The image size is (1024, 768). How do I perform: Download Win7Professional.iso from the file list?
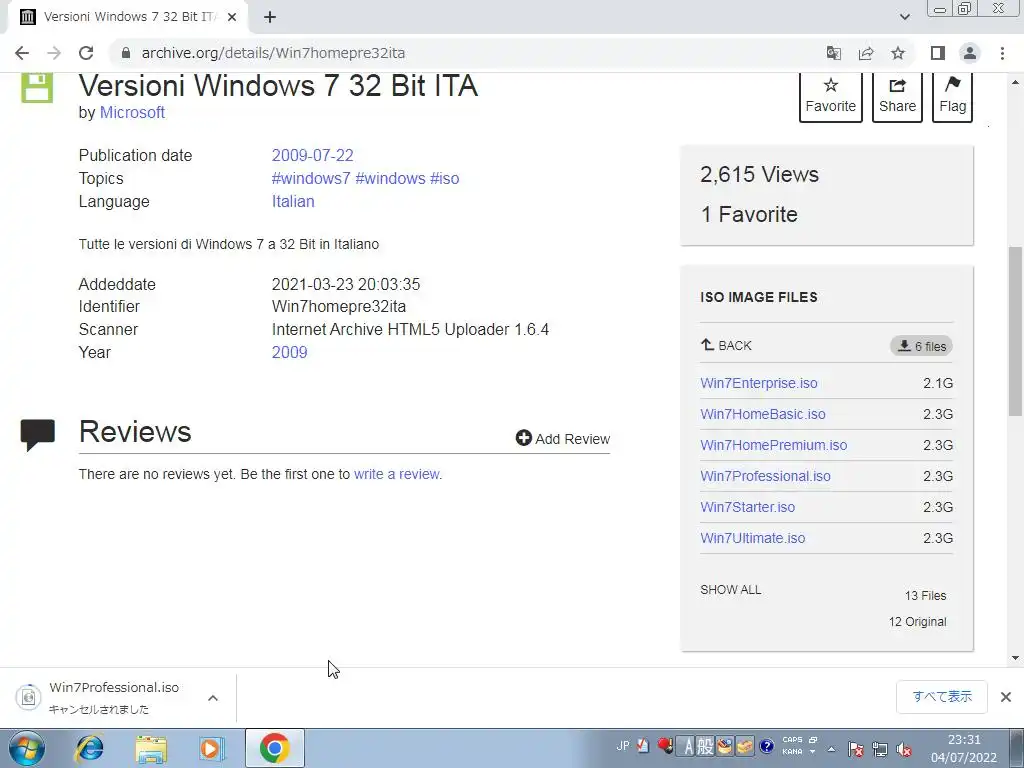(765, 476)
